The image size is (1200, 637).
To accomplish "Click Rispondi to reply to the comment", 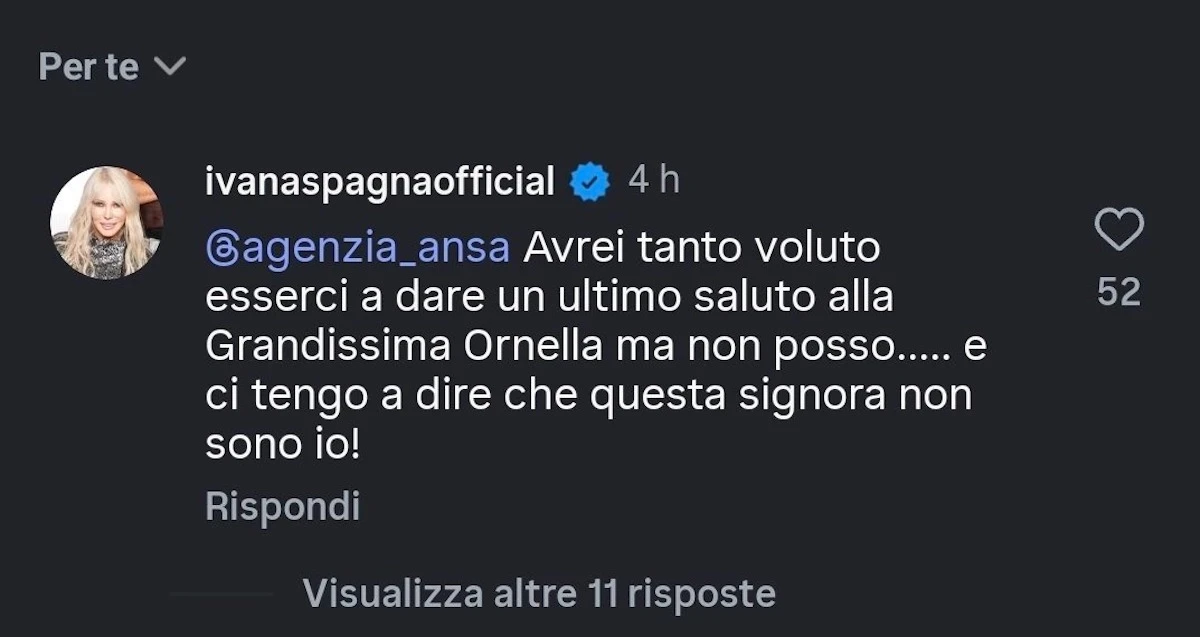I will (284, 507).
